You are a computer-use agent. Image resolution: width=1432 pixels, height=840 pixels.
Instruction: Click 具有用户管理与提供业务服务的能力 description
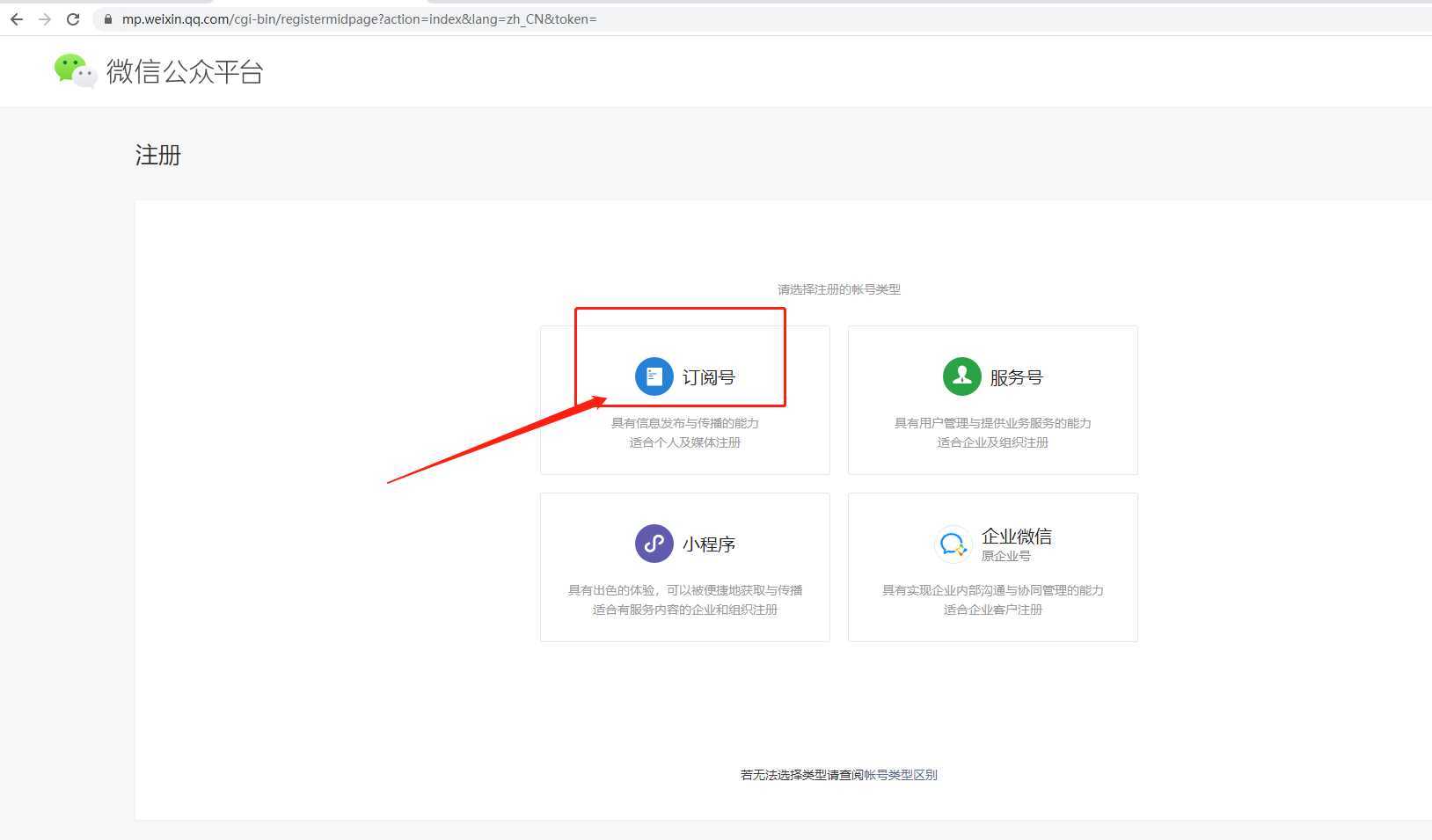coord(993,423)
